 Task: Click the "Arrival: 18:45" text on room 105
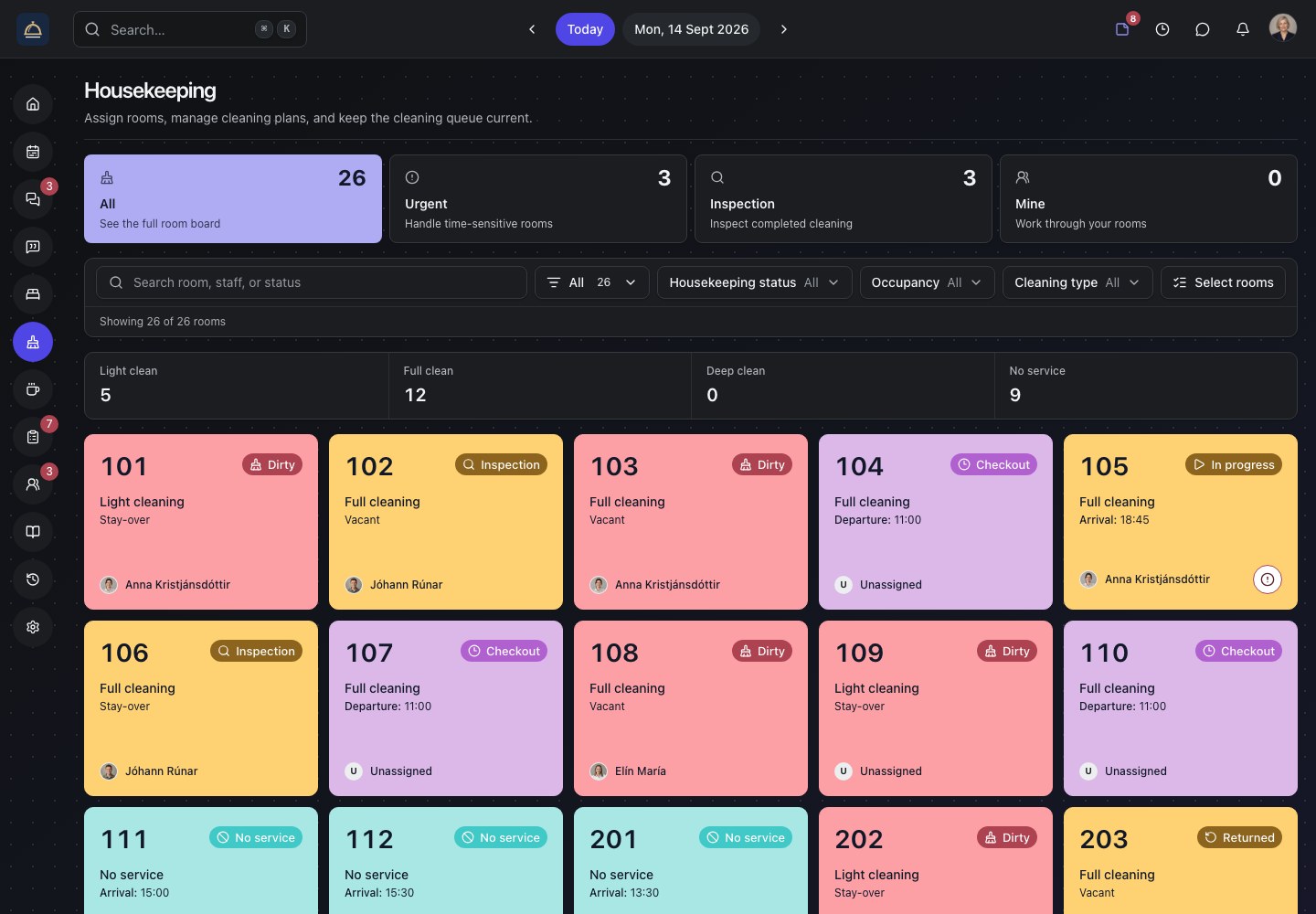click(1114, 520)
